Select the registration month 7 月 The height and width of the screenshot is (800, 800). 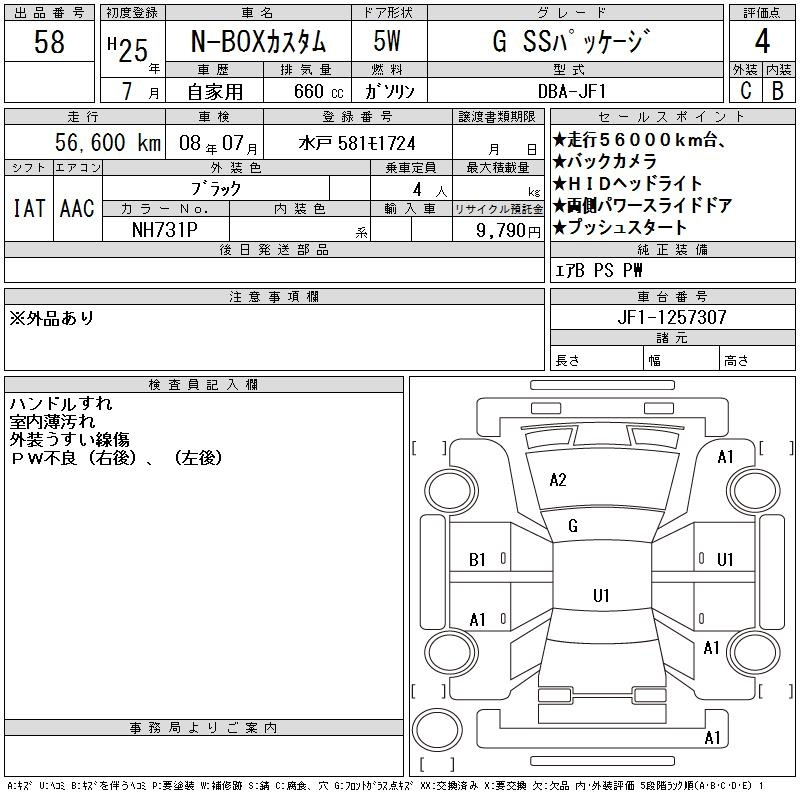click(x=140, y=91)
